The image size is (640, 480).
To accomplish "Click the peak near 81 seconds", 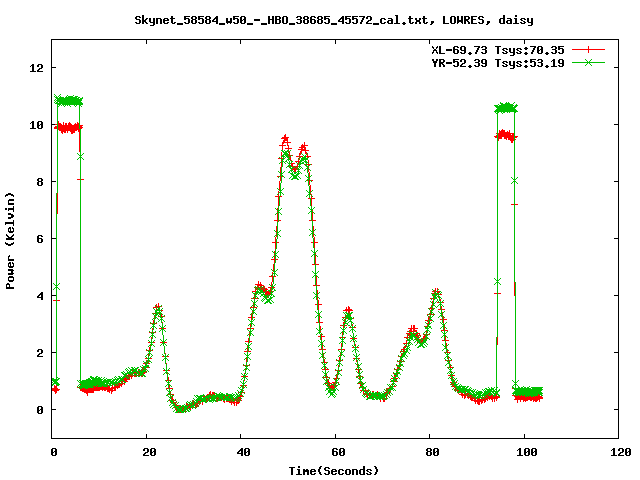I will pos(436,292).
